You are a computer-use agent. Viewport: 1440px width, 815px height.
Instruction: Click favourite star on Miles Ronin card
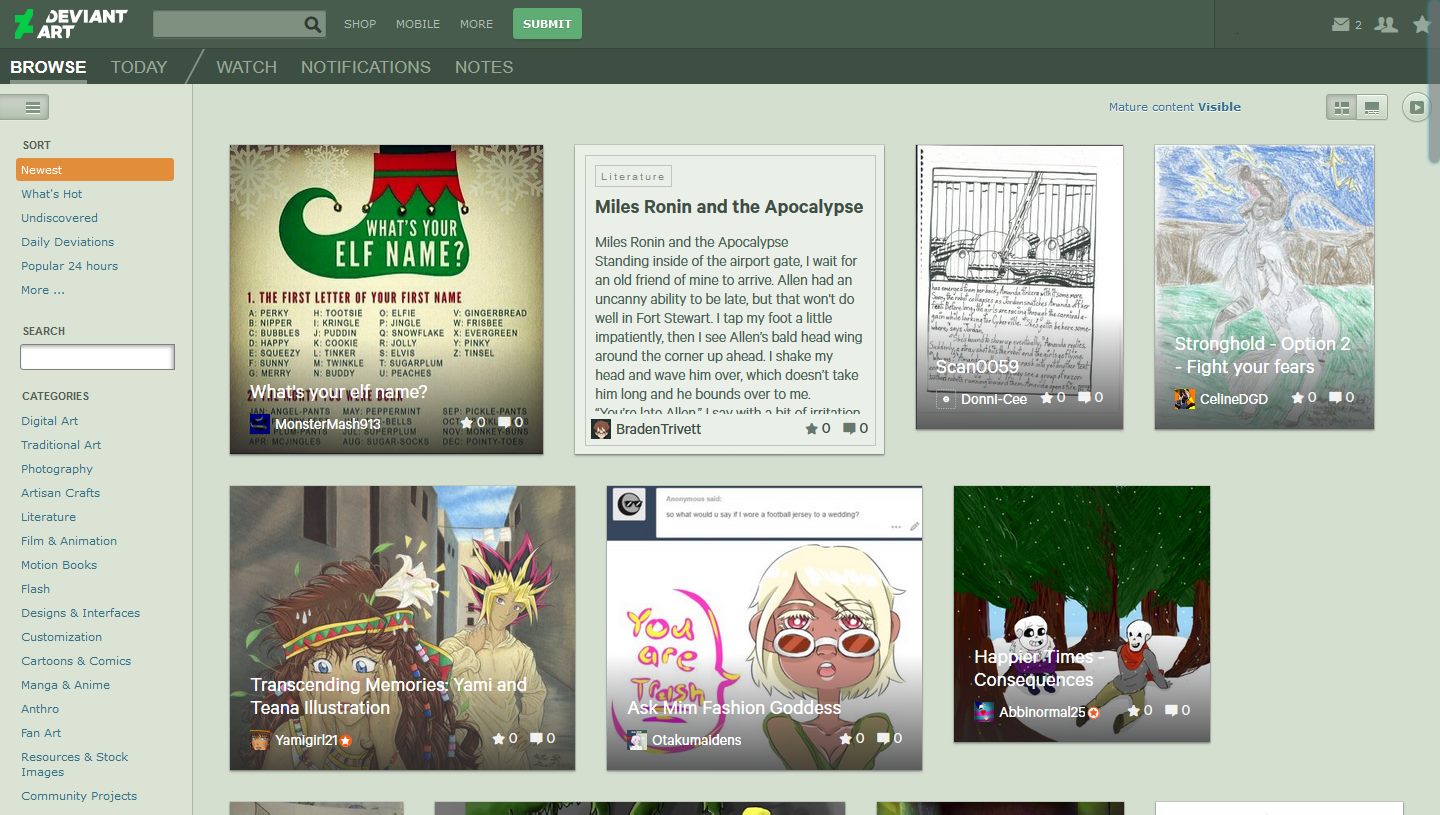point(811,428)
